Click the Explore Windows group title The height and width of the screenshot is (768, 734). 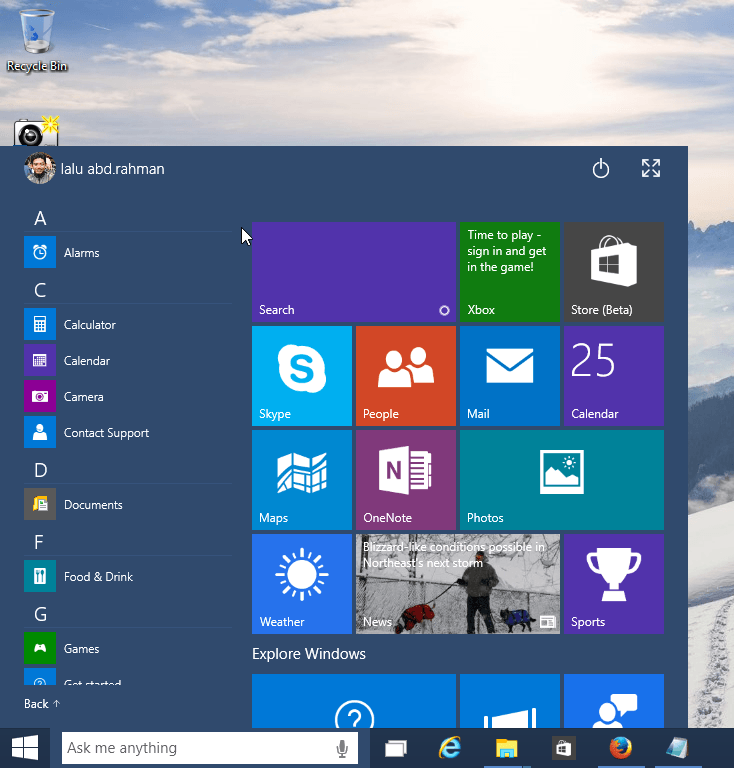point(308,654)
